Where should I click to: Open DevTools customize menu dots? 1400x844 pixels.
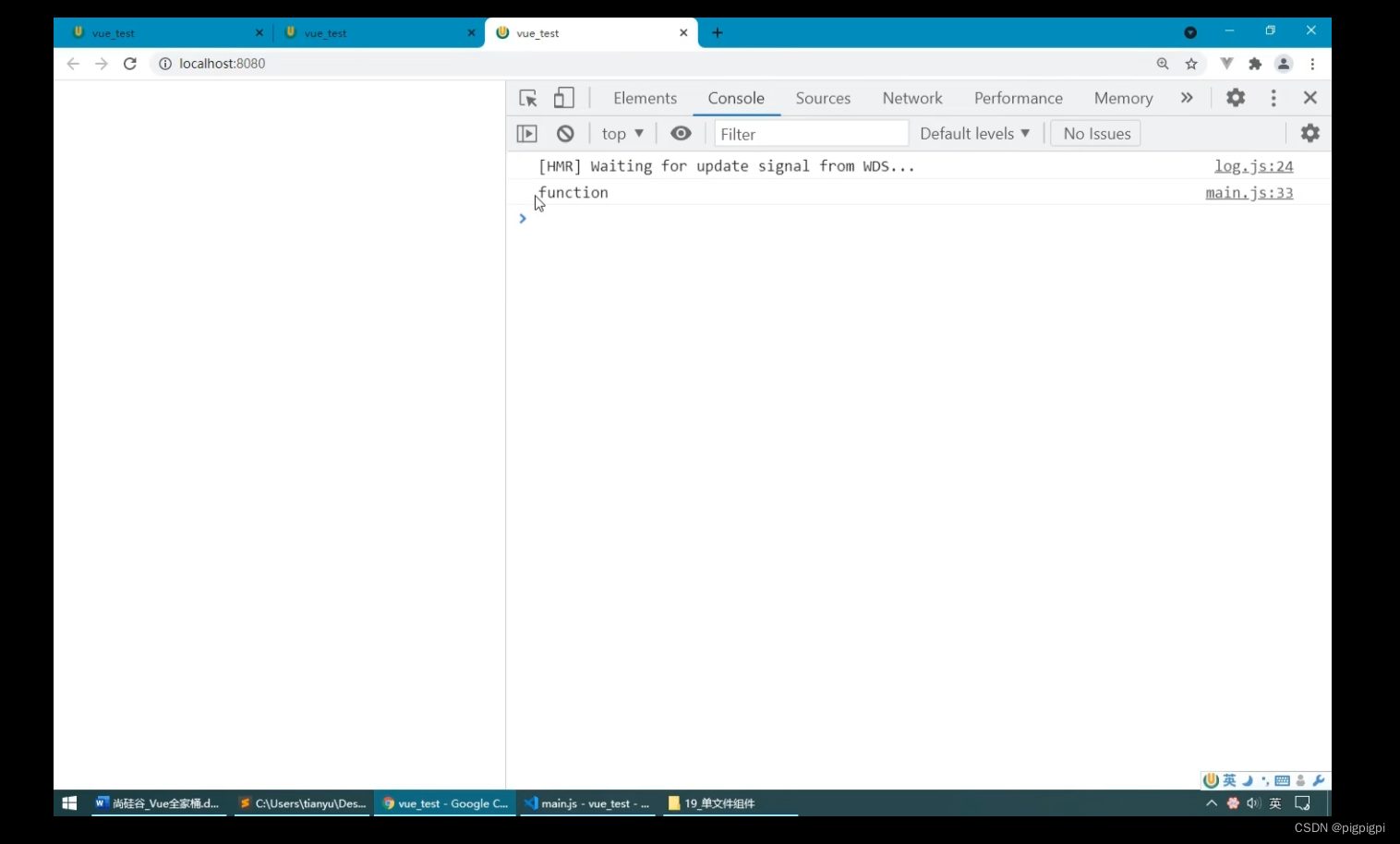coord(1273,97)
